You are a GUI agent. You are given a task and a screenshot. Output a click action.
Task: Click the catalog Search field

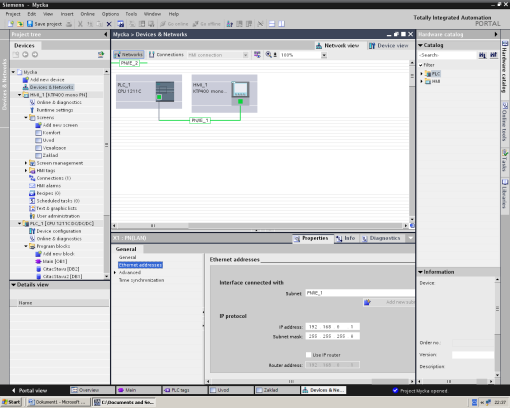click(447, 55)
